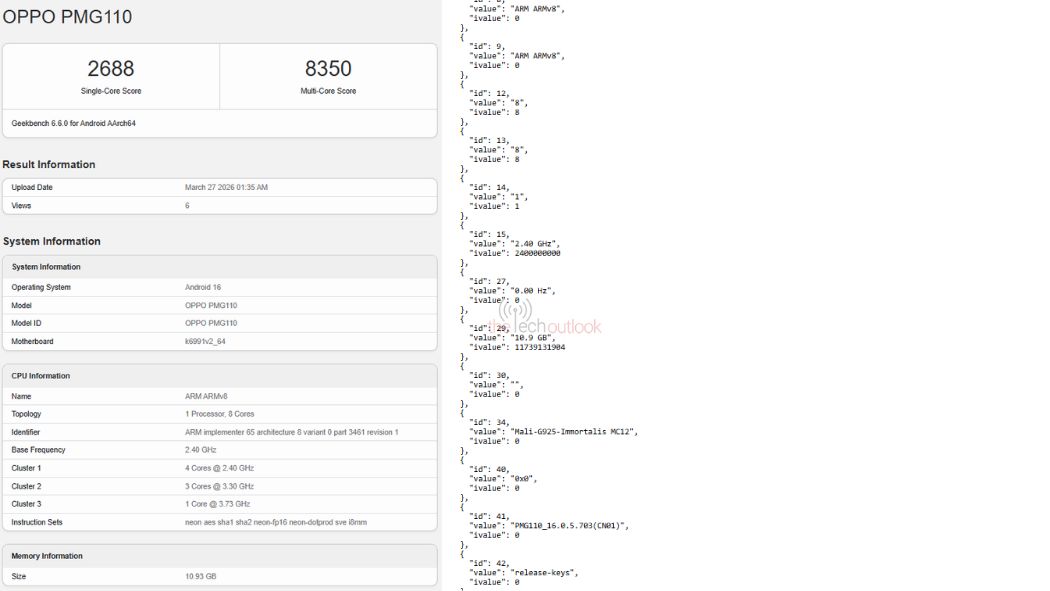Screen dimensions: 1050x591
Task: Click the TheTechOutlook watermark logo
Action: (x=550, y=324)
